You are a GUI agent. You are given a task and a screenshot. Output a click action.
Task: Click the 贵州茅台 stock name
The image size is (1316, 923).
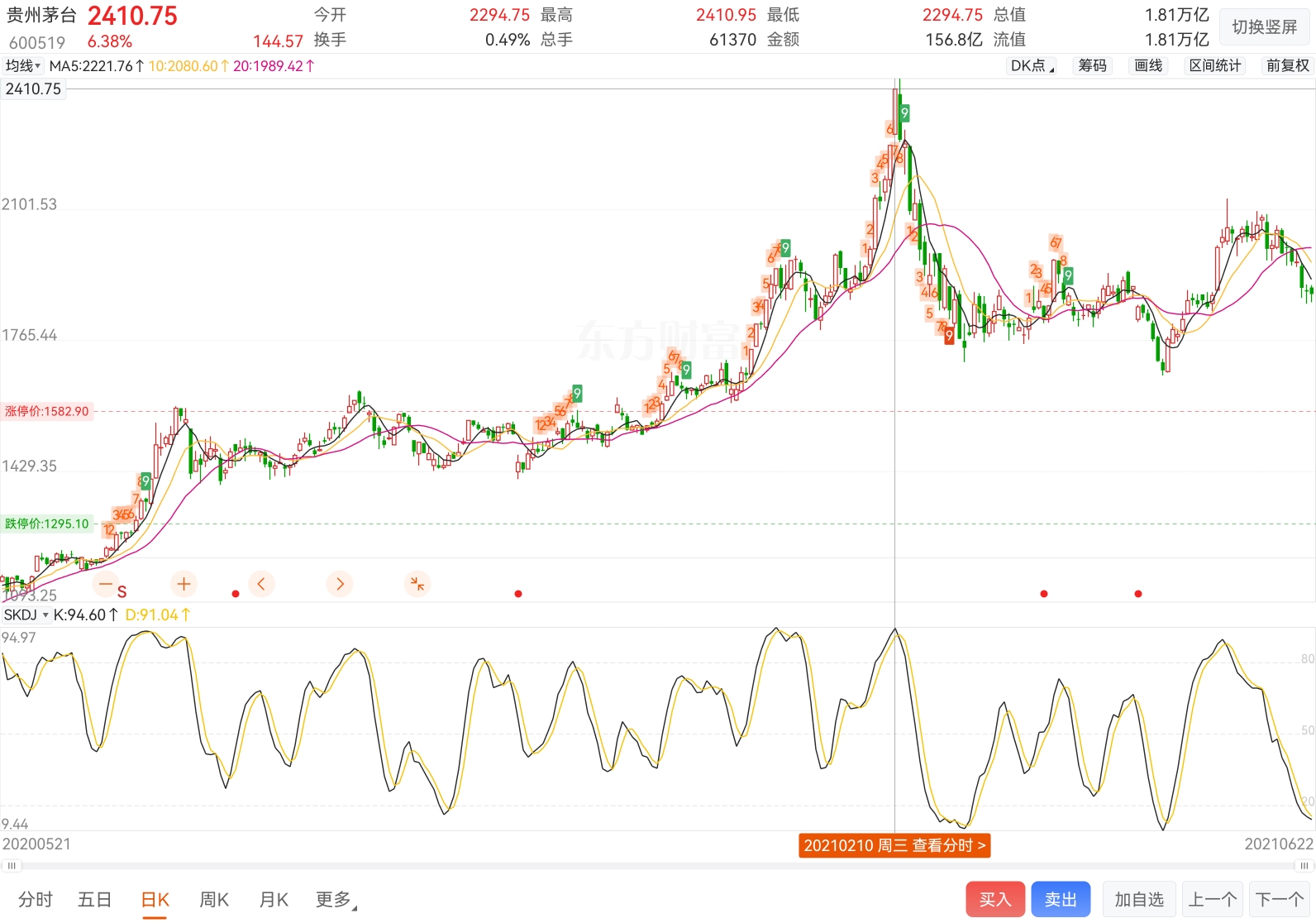[41, 16]
